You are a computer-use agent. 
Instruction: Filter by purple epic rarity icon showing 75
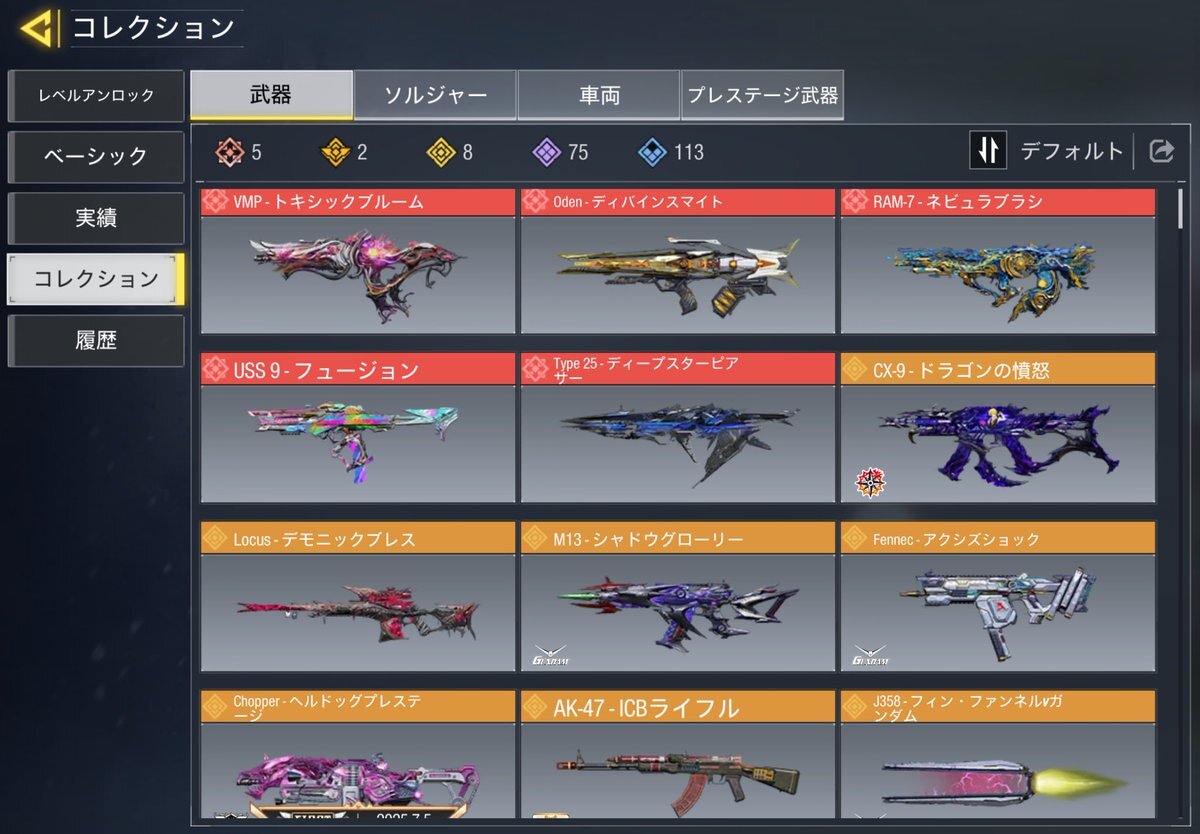coord(546,152)
